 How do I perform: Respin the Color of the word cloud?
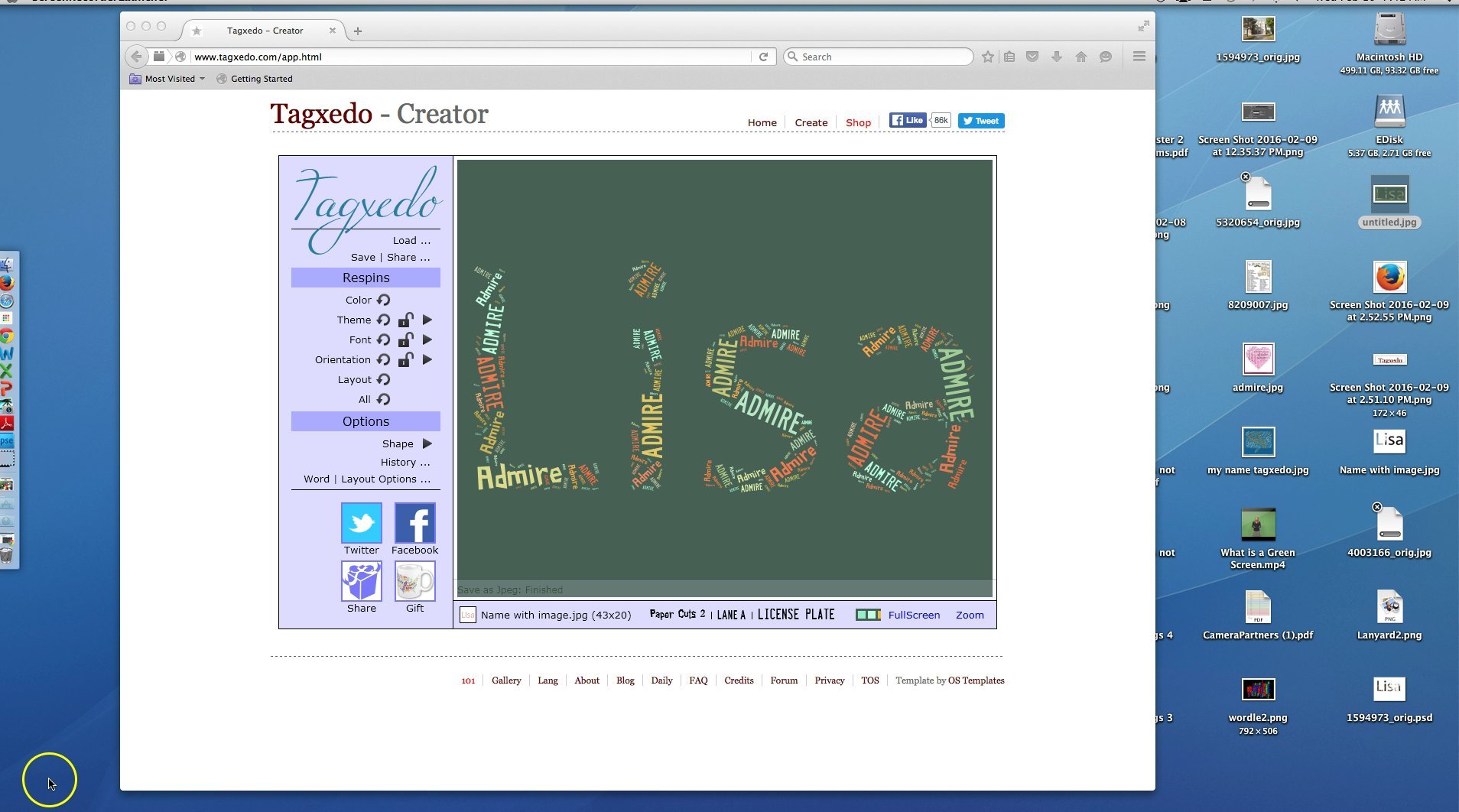click(x=384, y=300)
